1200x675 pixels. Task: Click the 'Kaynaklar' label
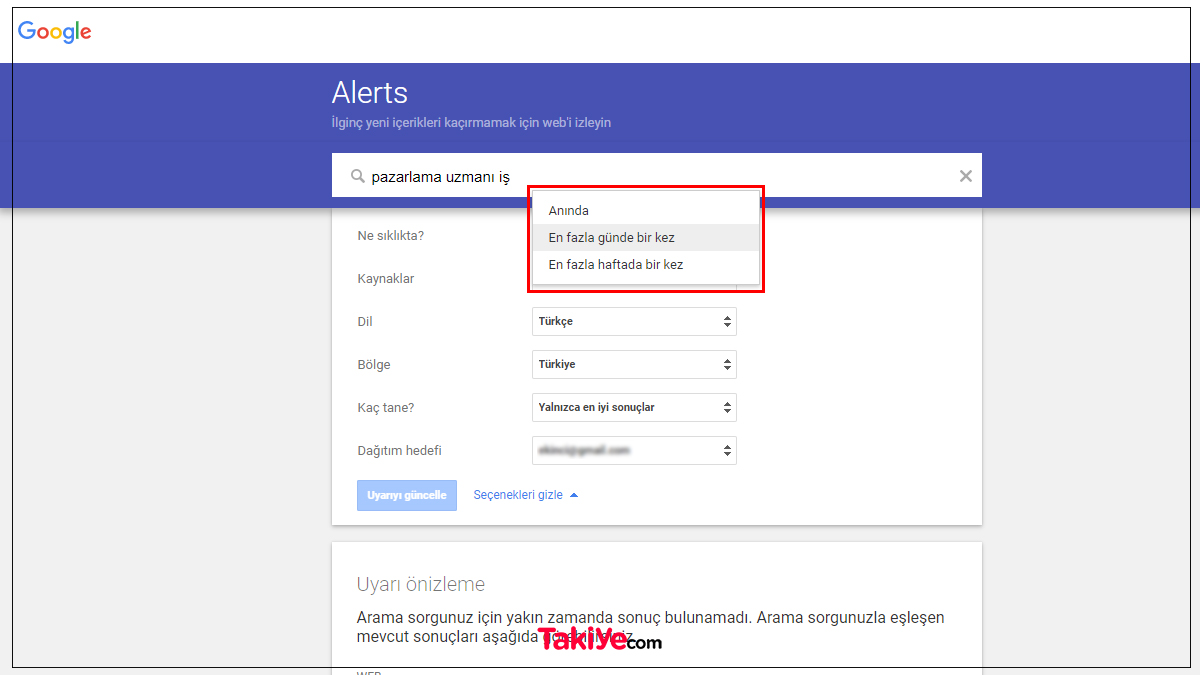(x=385, y=279)
